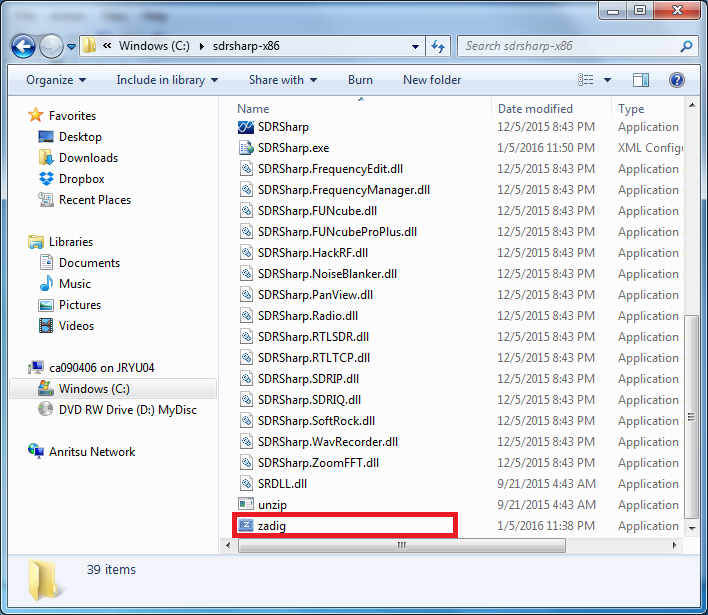Change view using the view icon

(586, 80)
